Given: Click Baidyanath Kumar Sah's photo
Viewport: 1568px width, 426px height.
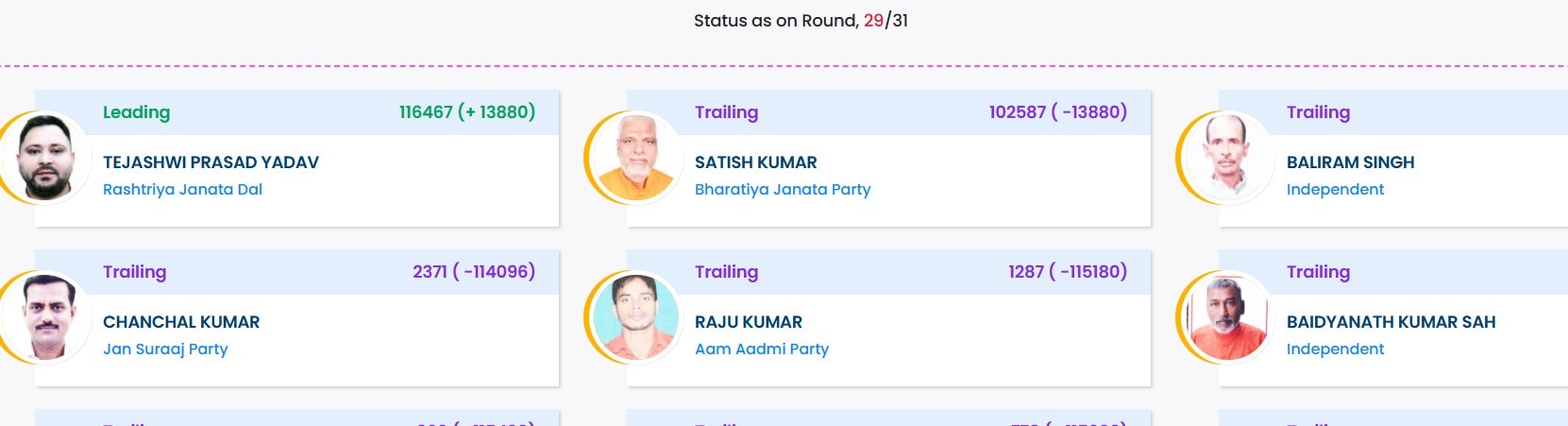Looking at the screenshot, I should (x=1226, y=317).
